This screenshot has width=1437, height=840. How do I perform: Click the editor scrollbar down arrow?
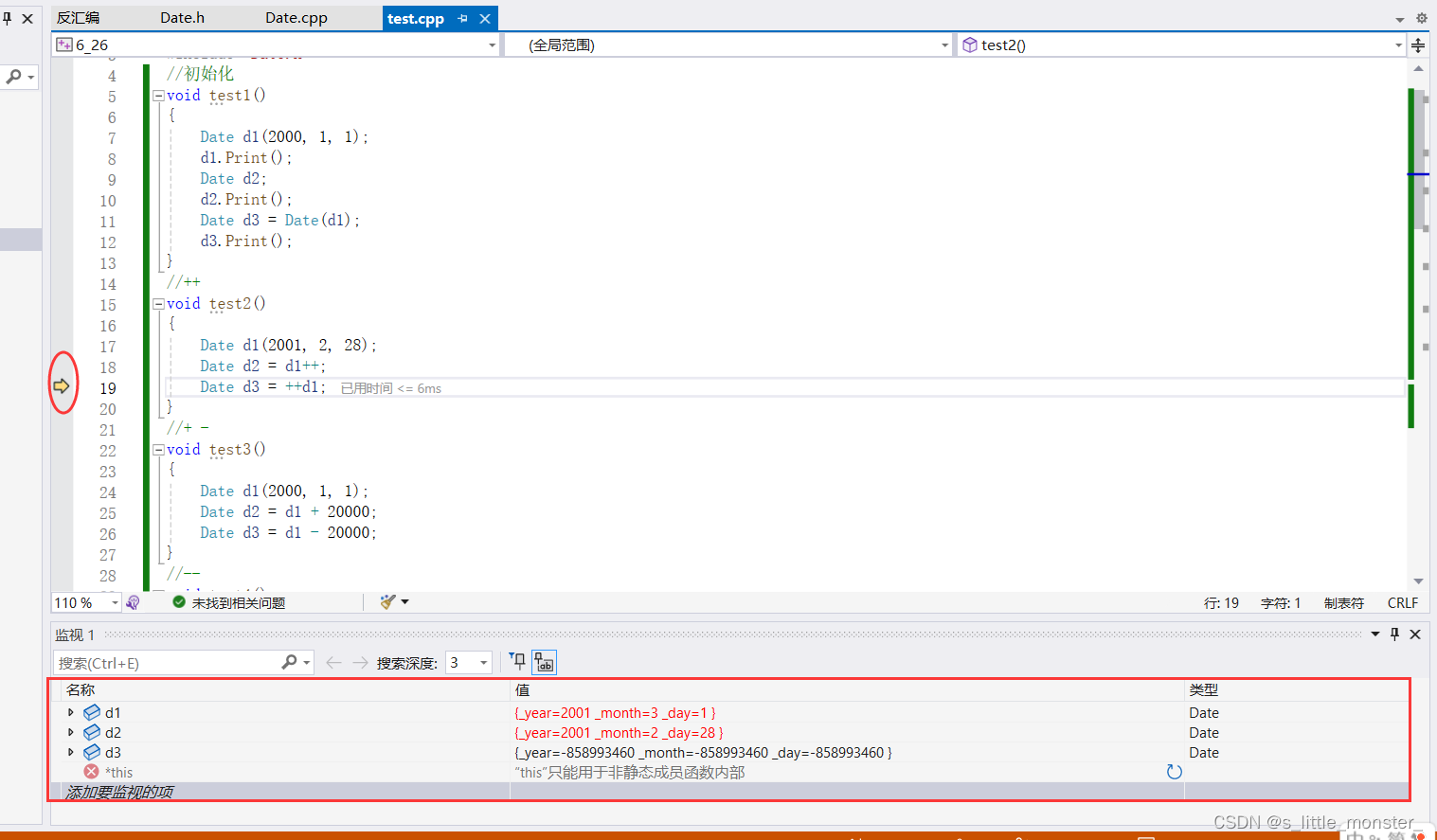click(1418, 581)
